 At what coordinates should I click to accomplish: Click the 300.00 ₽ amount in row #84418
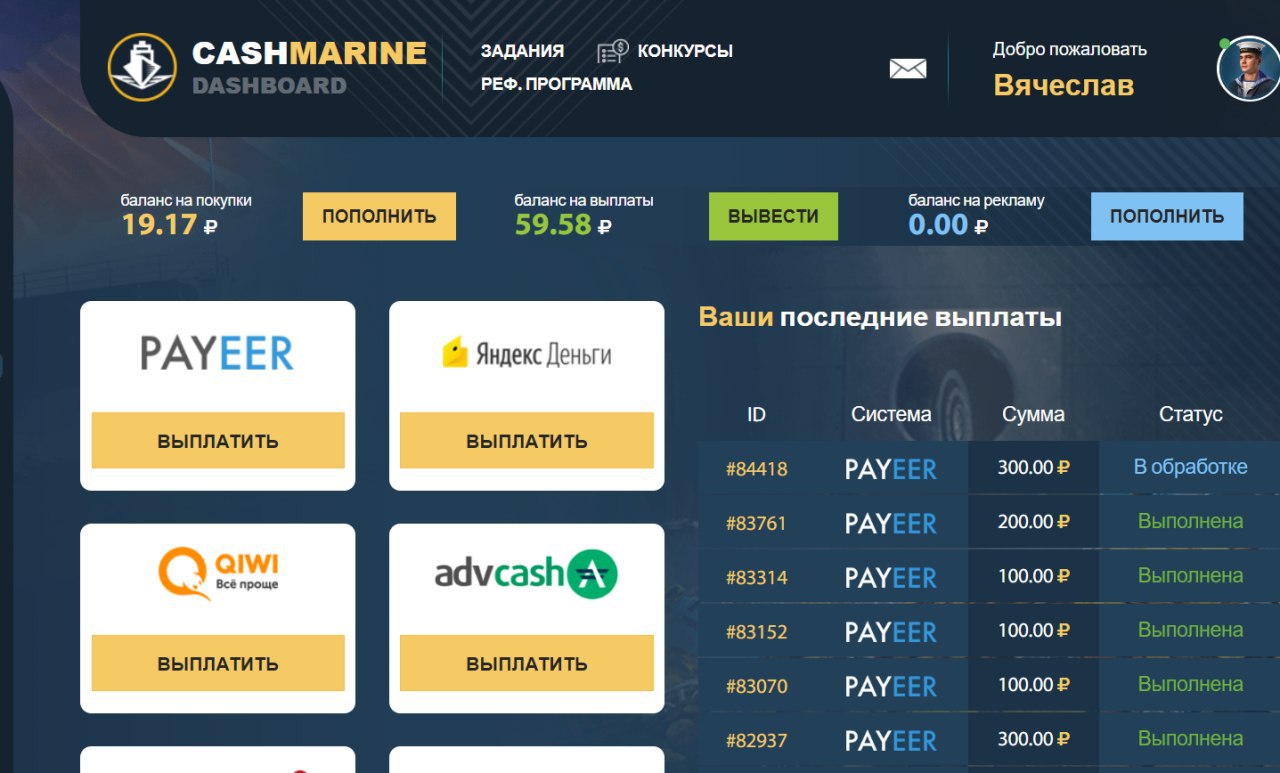coord(1034,467)
